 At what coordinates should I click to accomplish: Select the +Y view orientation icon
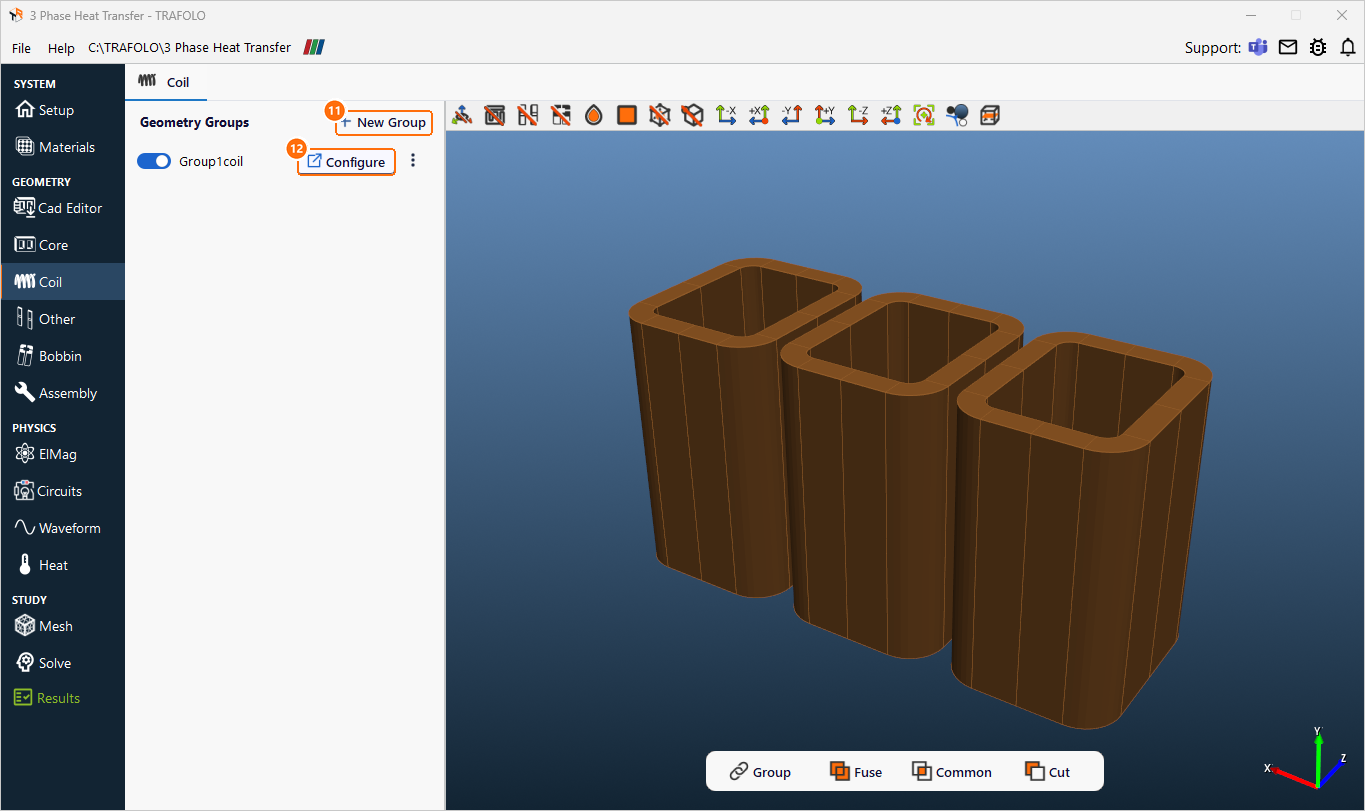click(825, 115)
